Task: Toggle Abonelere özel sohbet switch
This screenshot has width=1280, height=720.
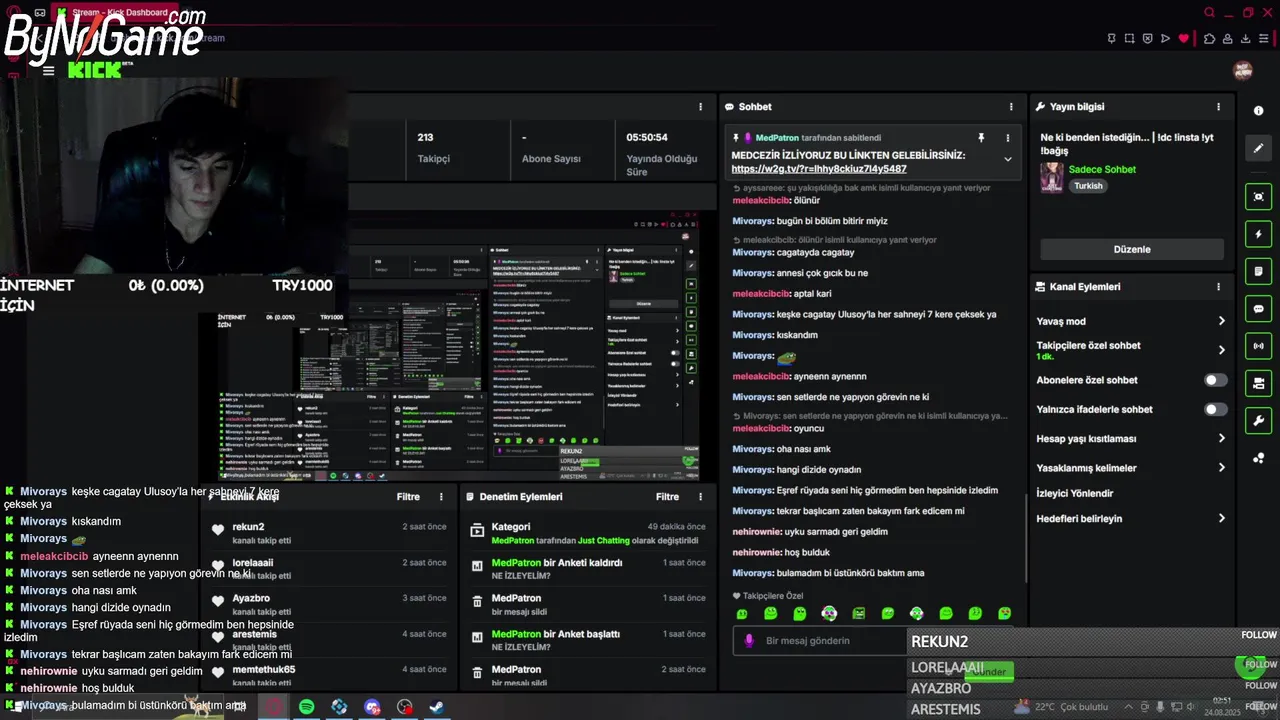Action: click(1215, 380)
